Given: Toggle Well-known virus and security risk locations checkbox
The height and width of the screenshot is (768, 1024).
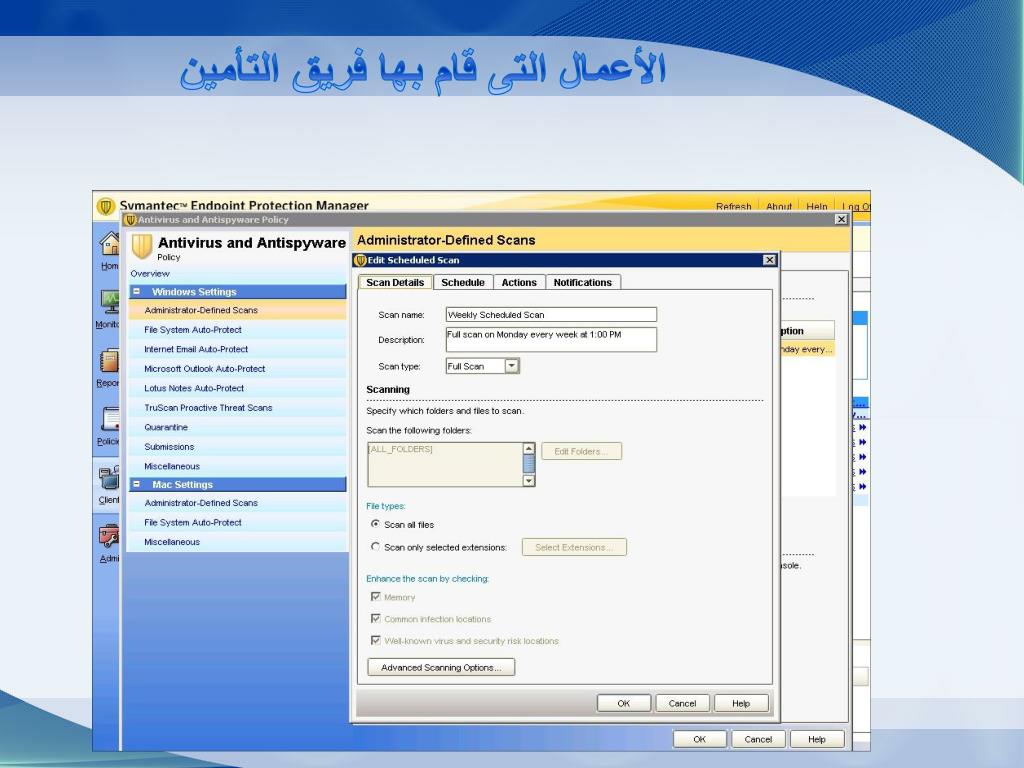Looking at the screenshot, I should (x=376, y=640).
